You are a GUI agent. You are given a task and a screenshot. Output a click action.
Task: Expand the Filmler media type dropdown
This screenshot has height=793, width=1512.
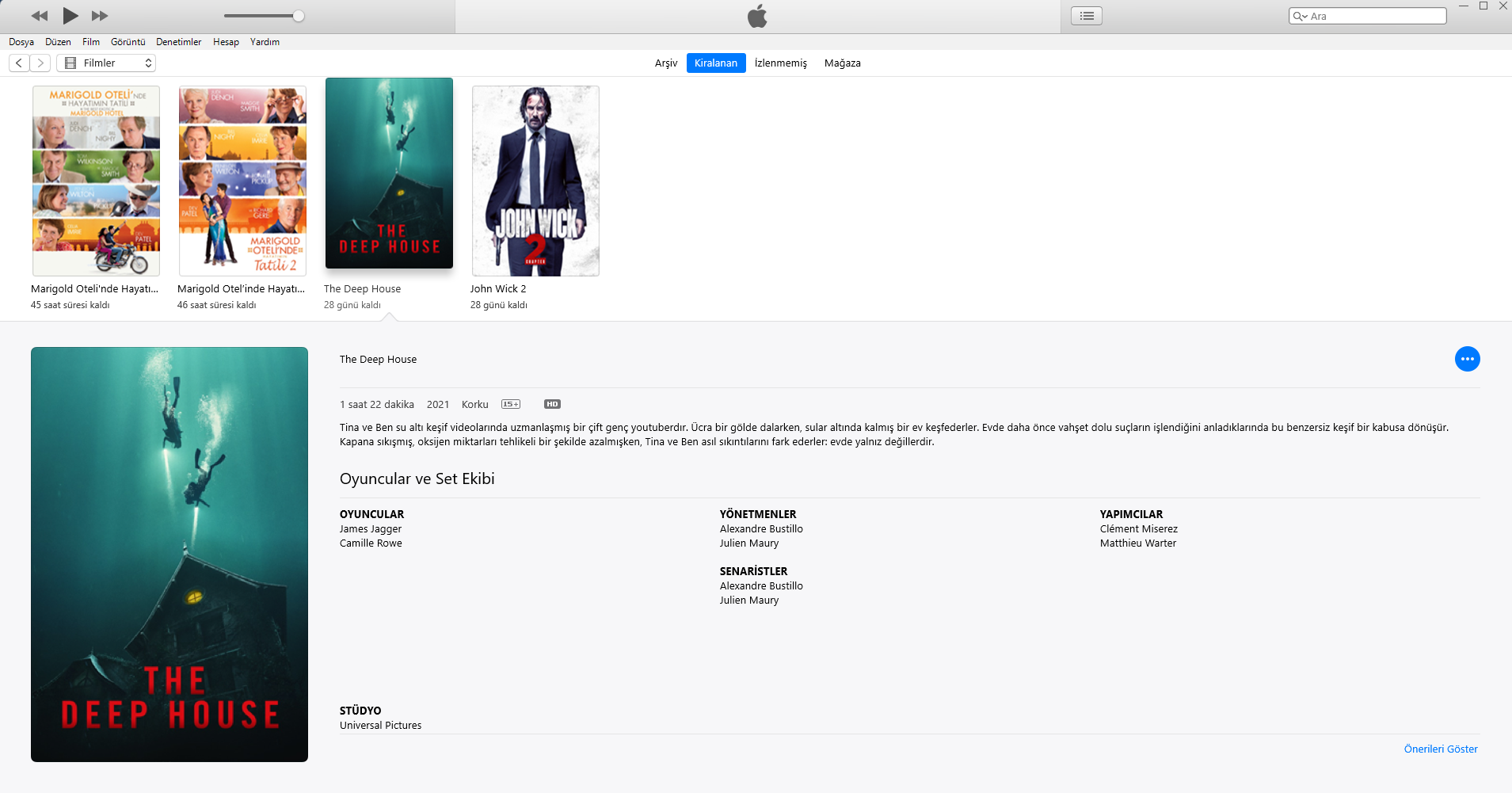click(106, 63)
